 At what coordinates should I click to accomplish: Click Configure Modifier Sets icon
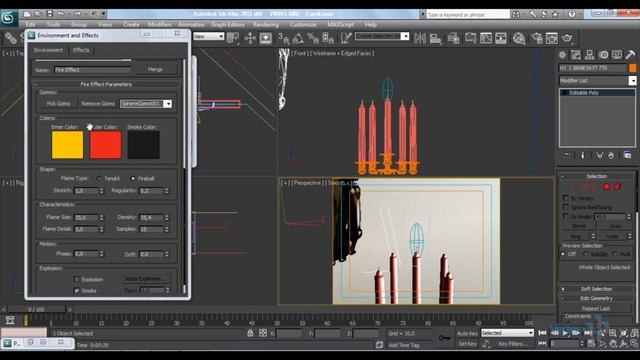(627, 155)
